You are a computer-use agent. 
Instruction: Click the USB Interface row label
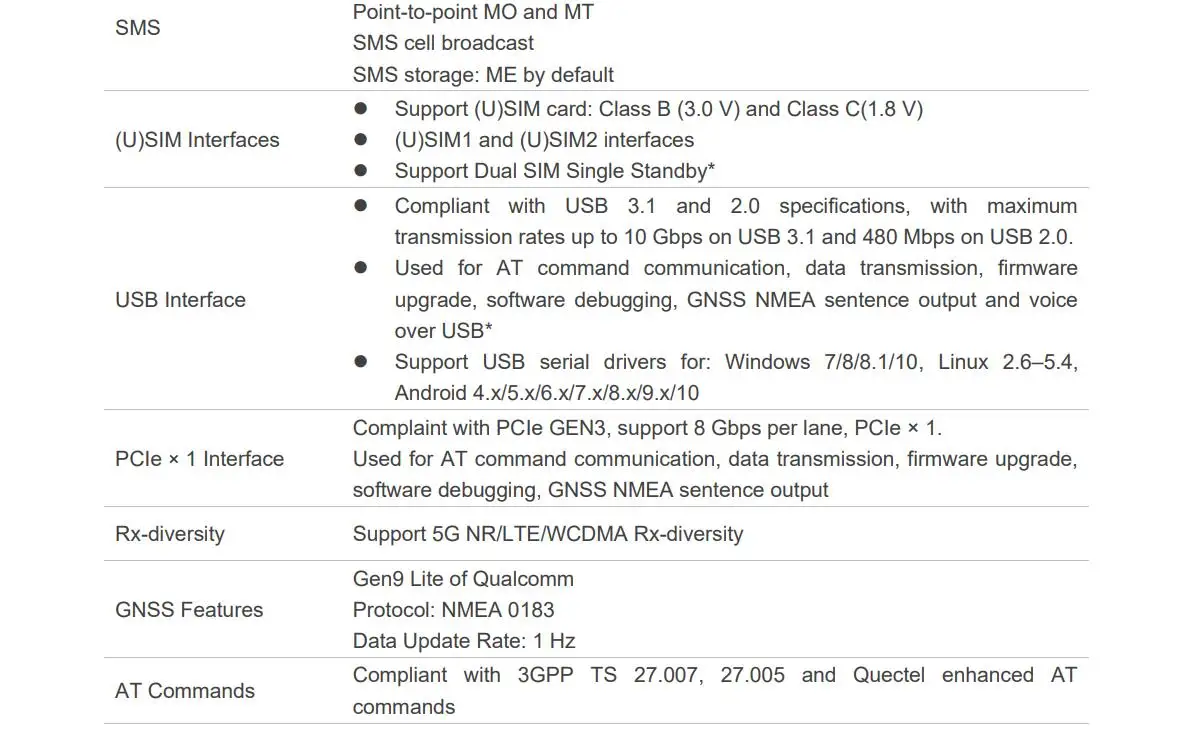coord(180,300)
